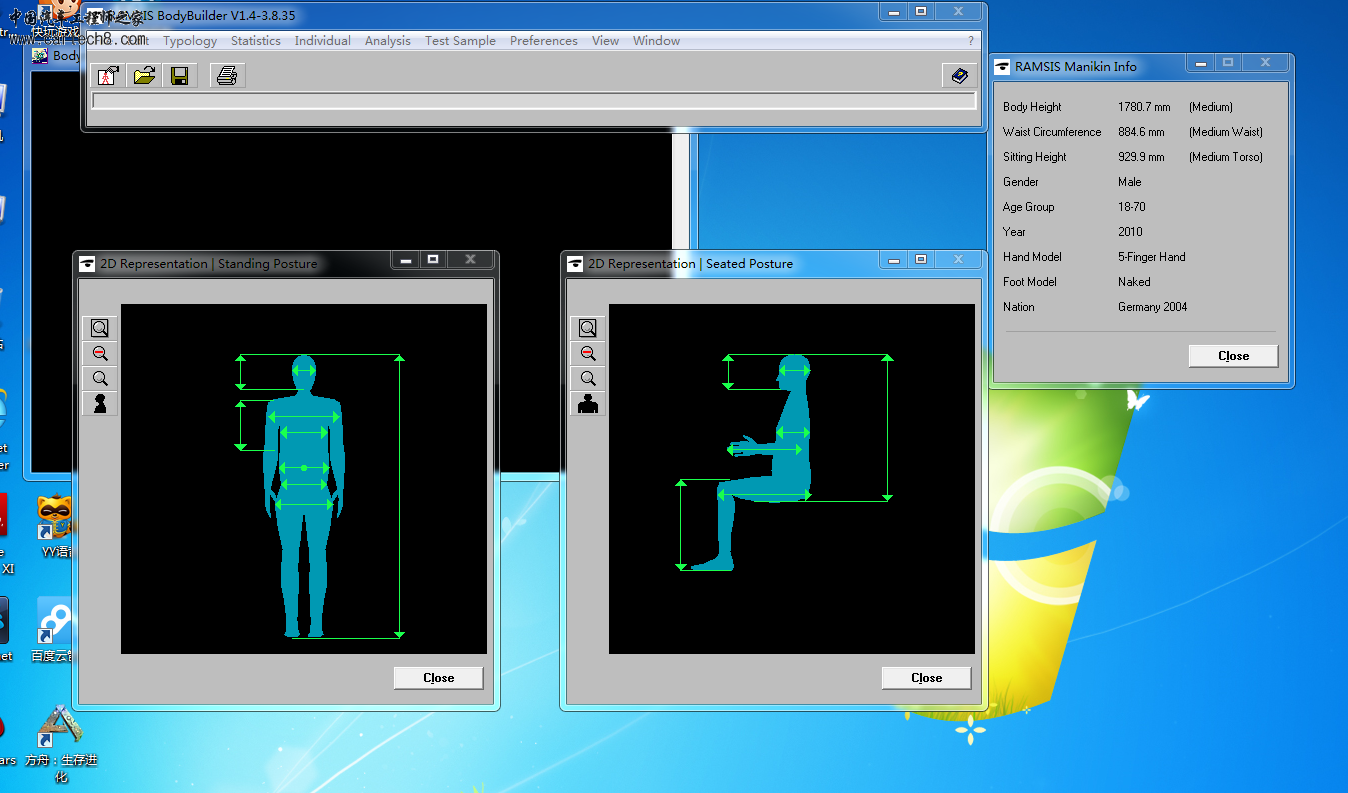Select the lower leg height arrow in Seated Posture
The width and height of the screenshot is (1348, 793).
click(x=682, y=525)
